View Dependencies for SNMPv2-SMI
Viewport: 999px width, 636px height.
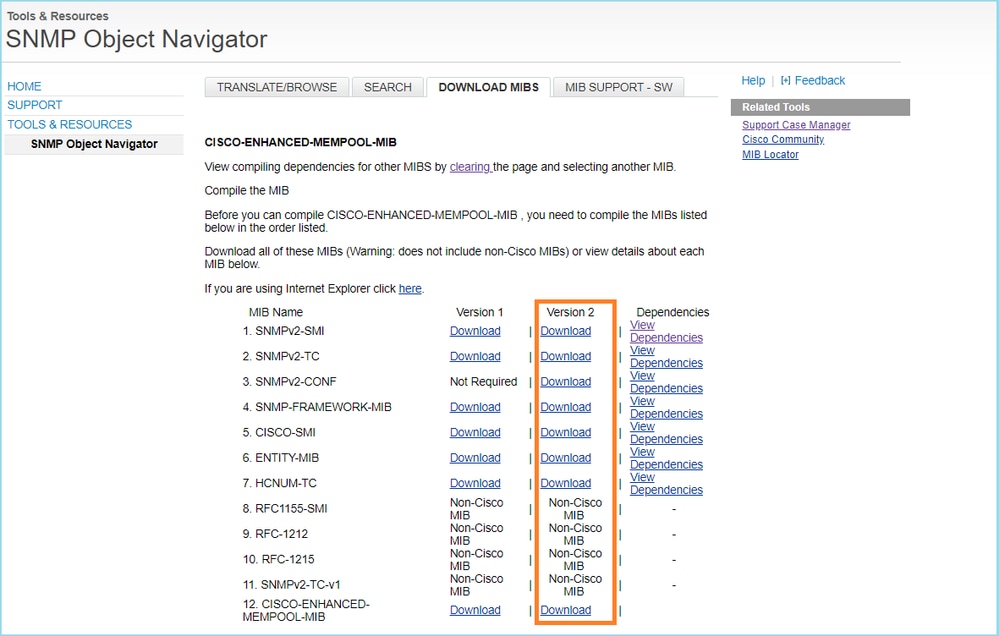(666, 331)
